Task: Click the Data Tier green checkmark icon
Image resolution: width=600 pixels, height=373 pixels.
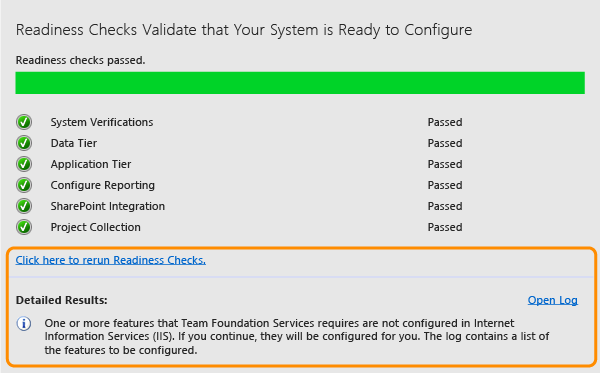Action: [x=24, y=143]
